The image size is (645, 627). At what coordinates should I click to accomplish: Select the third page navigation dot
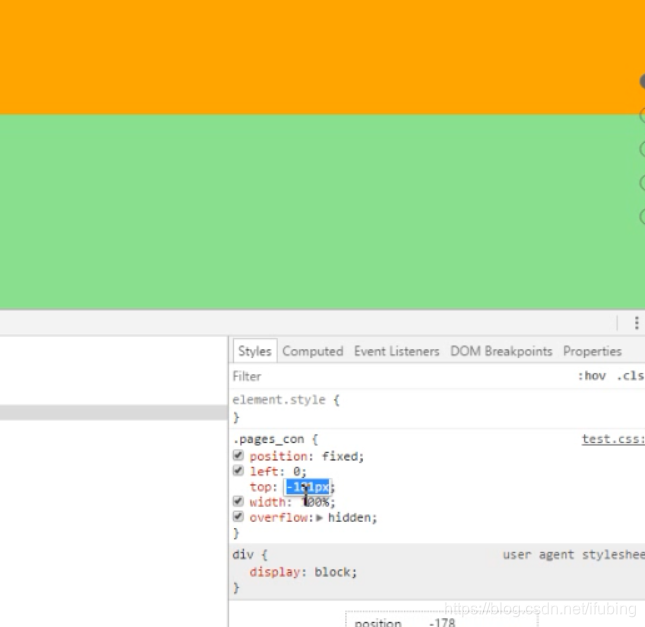[x=643, y=149]
